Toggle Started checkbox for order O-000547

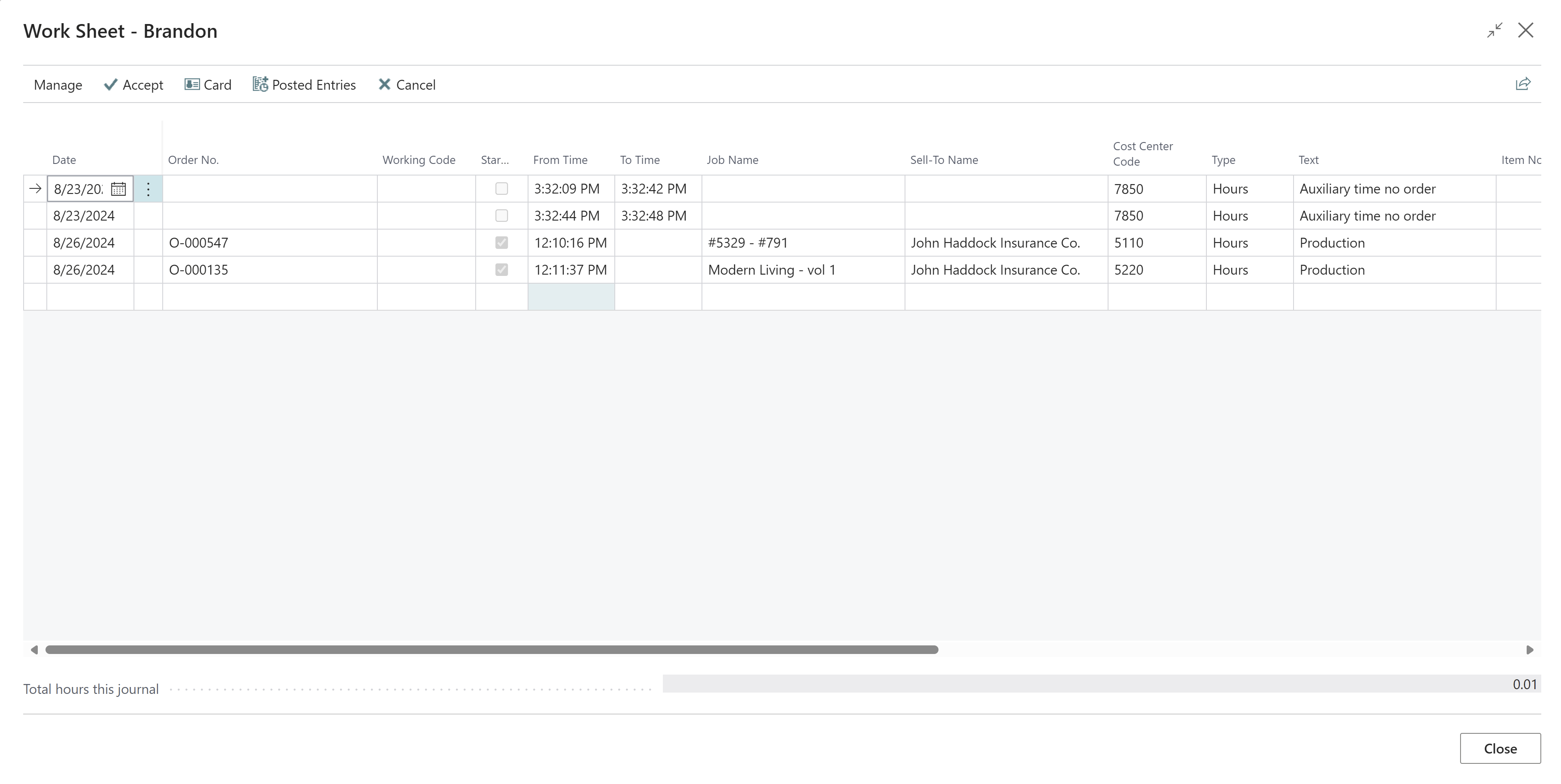coord(501,242)
